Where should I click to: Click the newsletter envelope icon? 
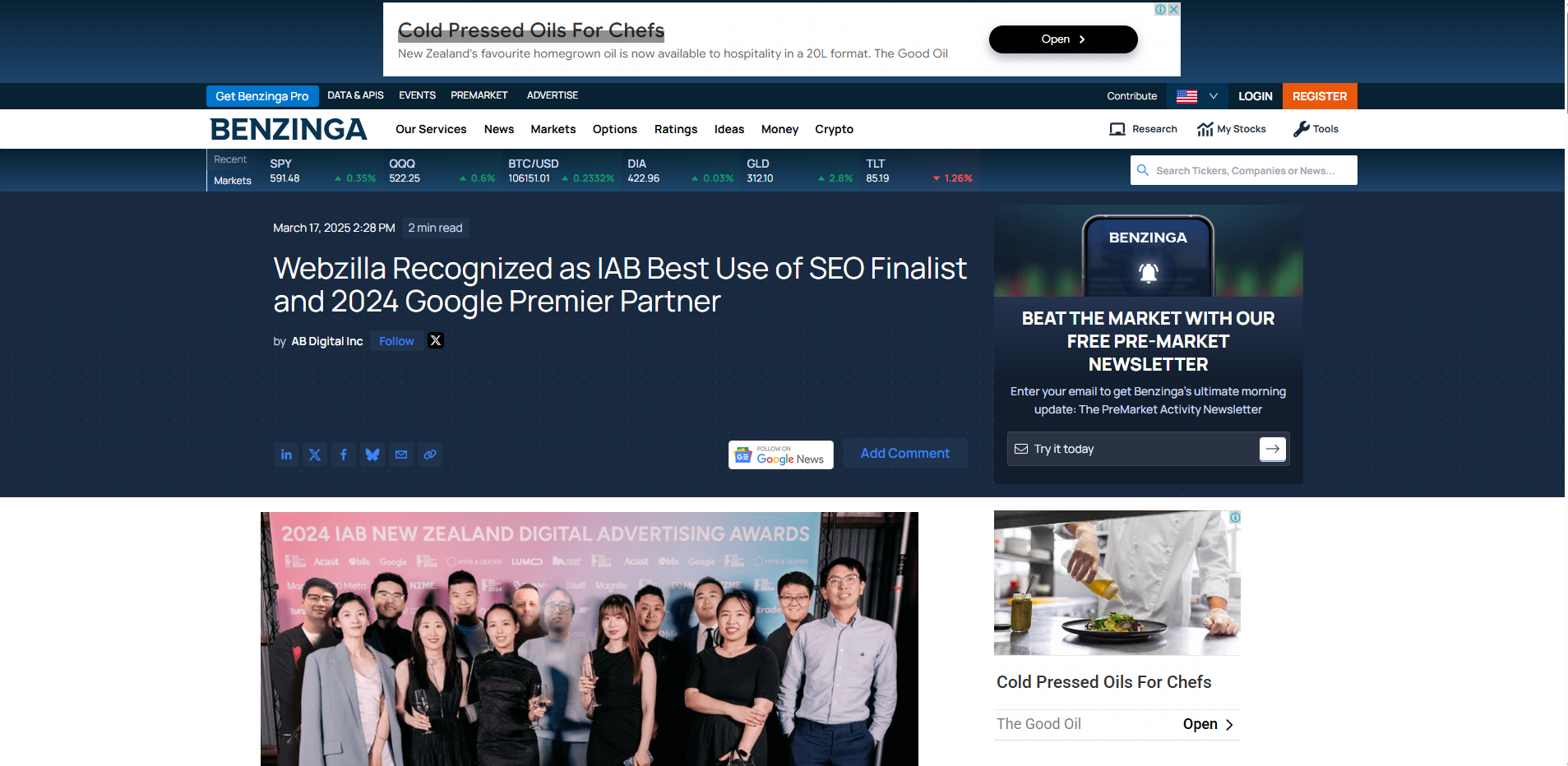[x=1021, y=449]
